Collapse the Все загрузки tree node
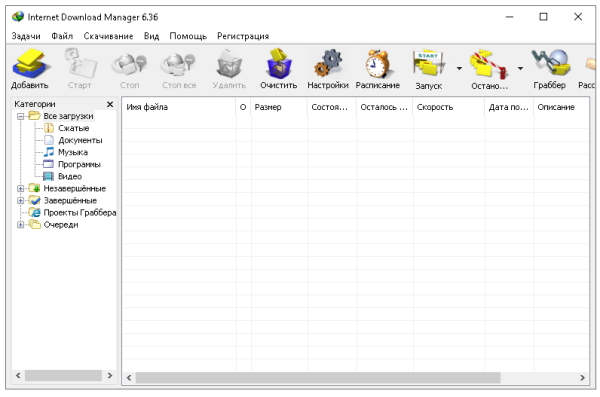 point(21,116)
